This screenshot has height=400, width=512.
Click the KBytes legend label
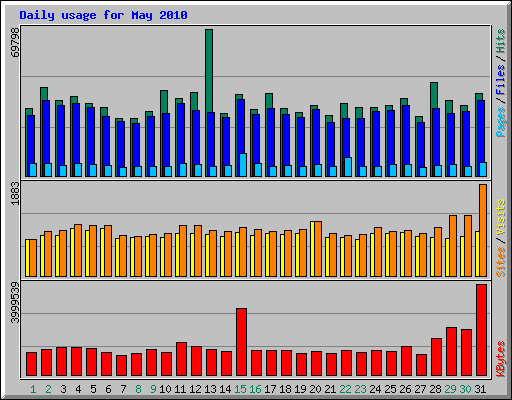pos(500,359)
